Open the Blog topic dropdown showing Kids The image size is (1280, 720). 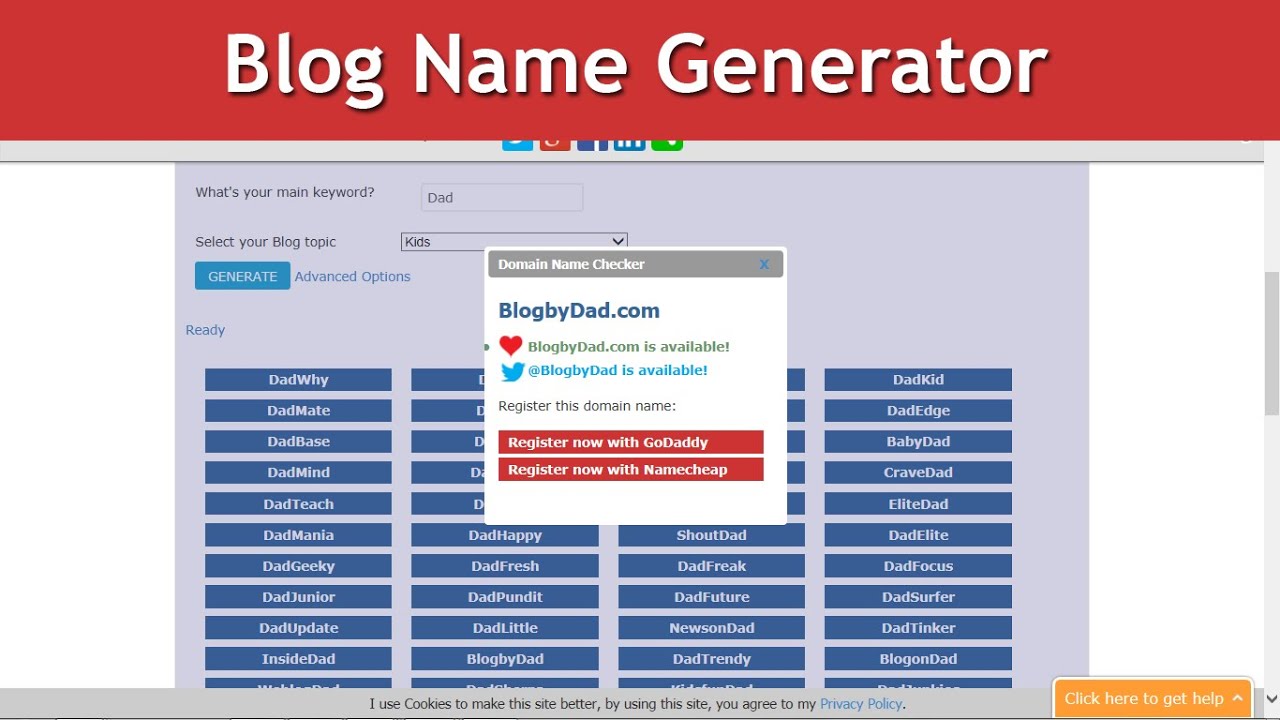click(514, 241)
